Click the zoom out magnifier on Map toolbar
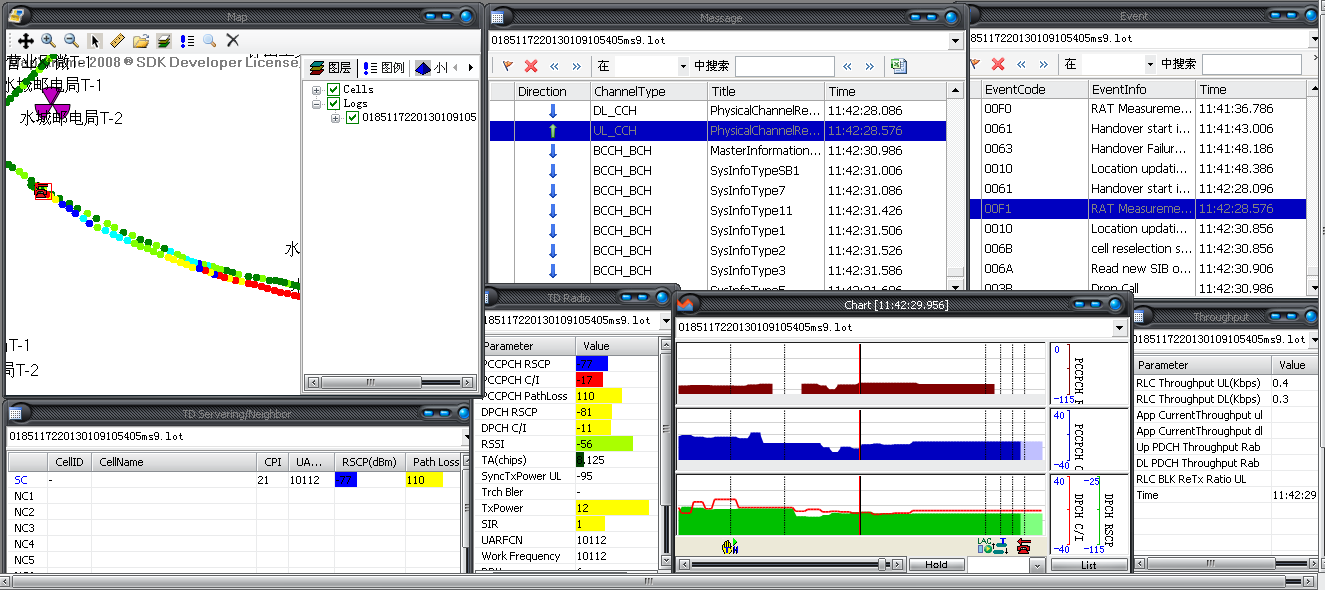 (x=71, y=41)
